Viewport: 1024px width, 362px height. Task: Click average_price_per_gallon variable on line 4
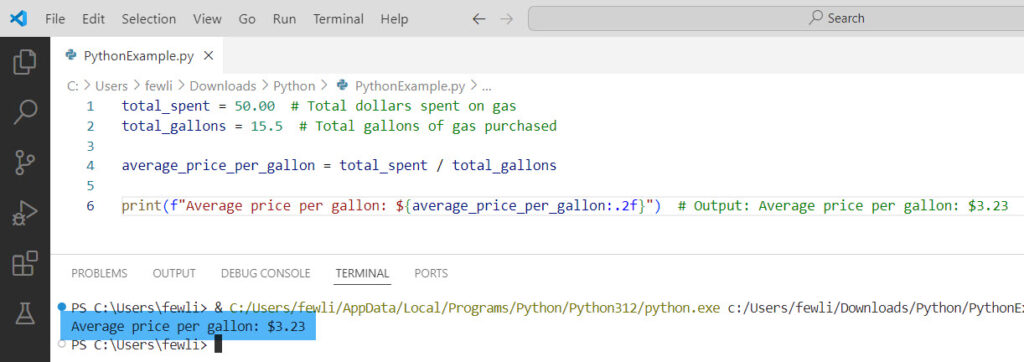coord(218,165)
